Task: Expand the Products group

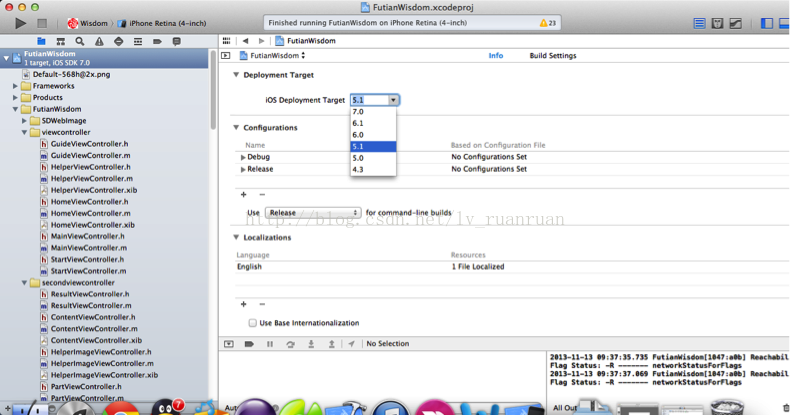Action: [15, 98]
